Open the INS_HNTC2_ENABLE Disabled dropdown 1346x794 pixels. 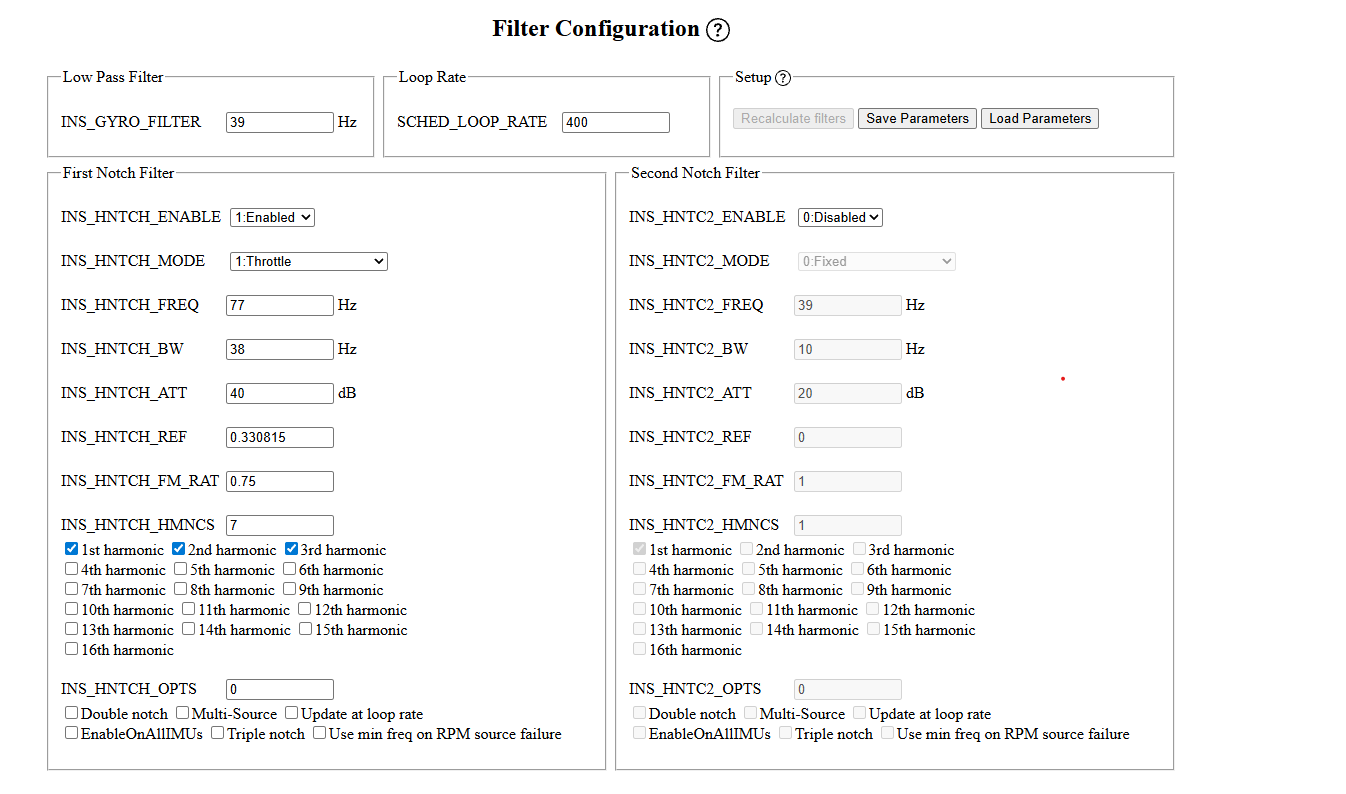pyautogui.click(x=840, y=217)
